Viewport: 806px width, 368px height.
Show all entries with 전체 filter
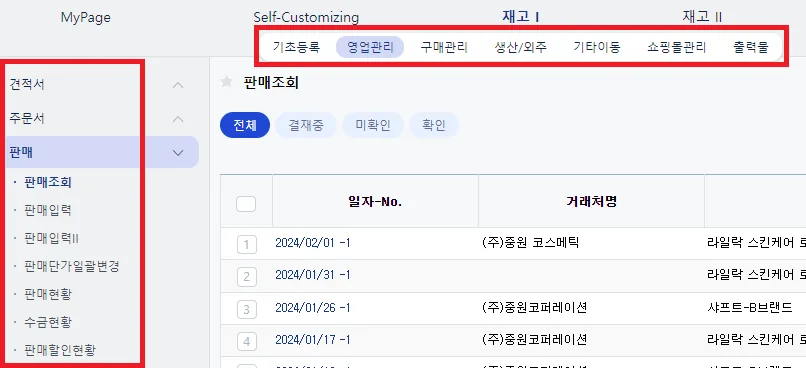pos(245,125)
